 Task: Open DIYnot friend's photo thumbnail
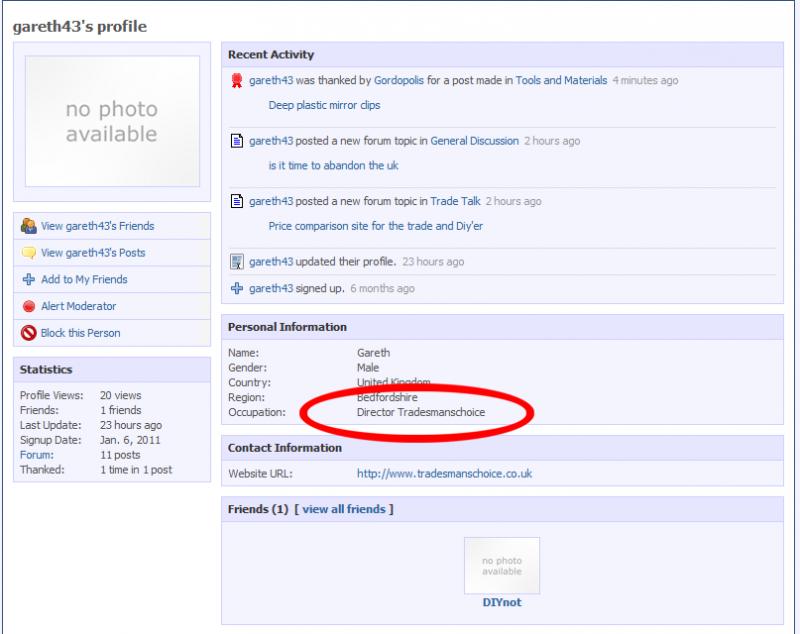point(502,565)
